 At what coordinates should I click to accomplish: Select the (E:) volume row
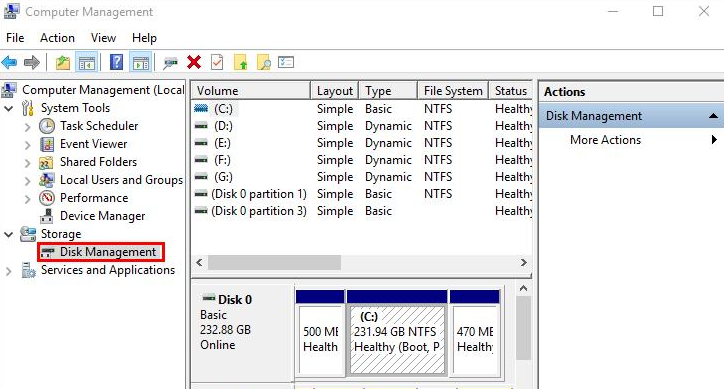(362, 143)
